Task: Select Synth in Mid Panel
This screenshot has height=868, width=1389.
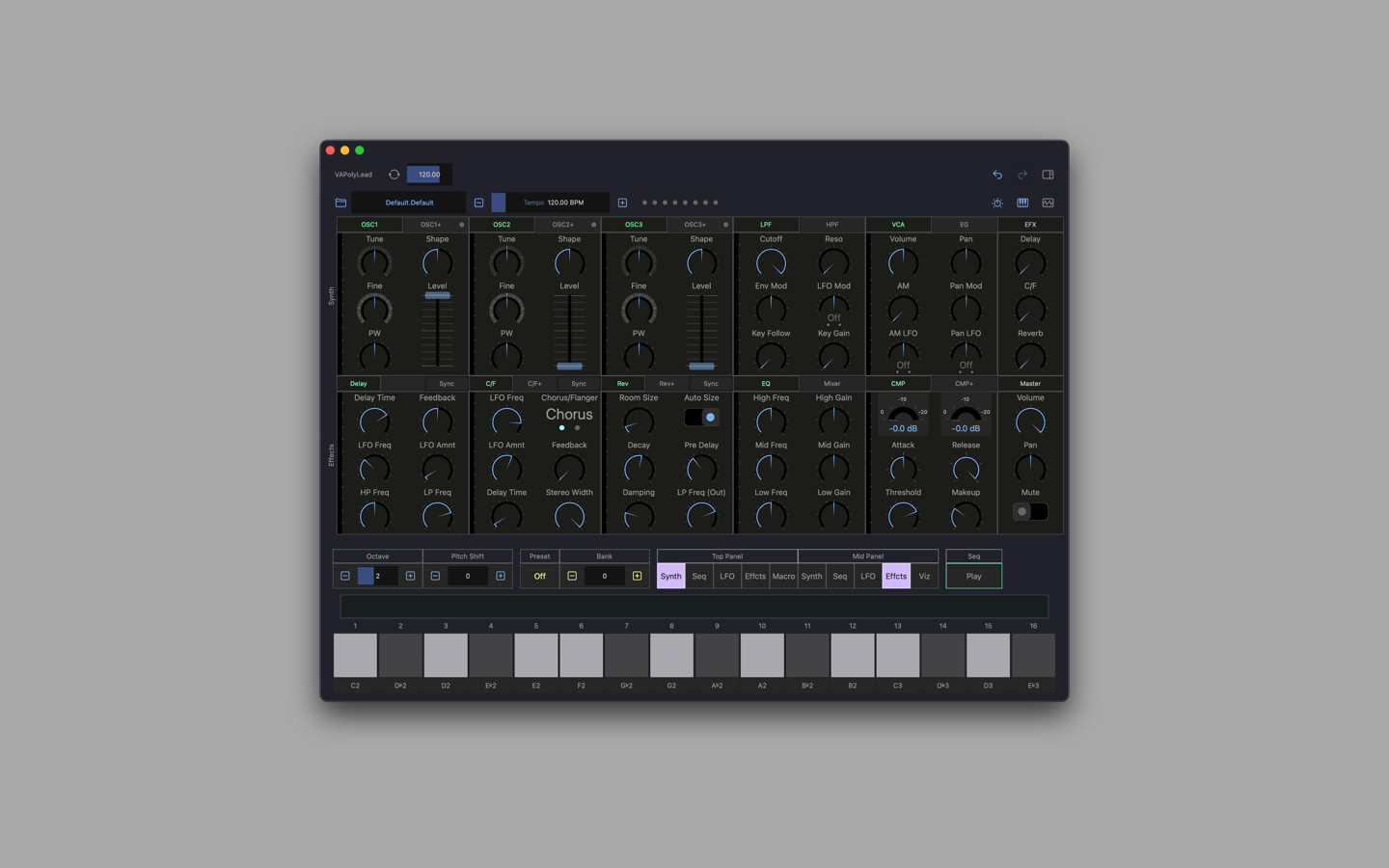Action: pos(812,576)
